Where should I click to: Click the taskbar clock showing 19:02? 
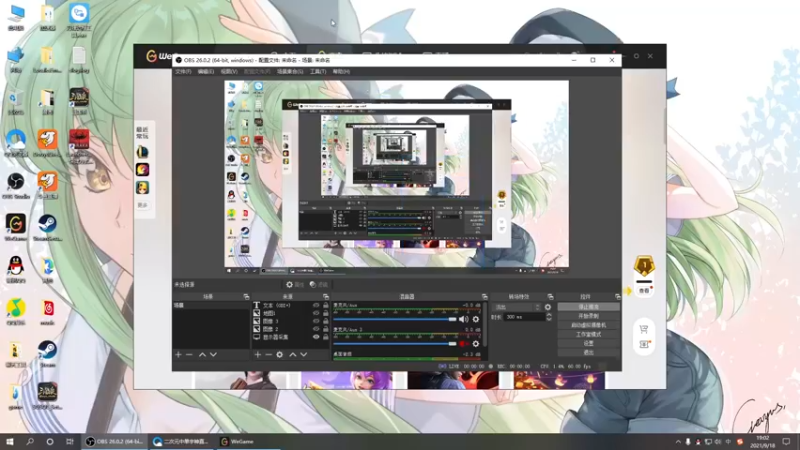point(762,442)
